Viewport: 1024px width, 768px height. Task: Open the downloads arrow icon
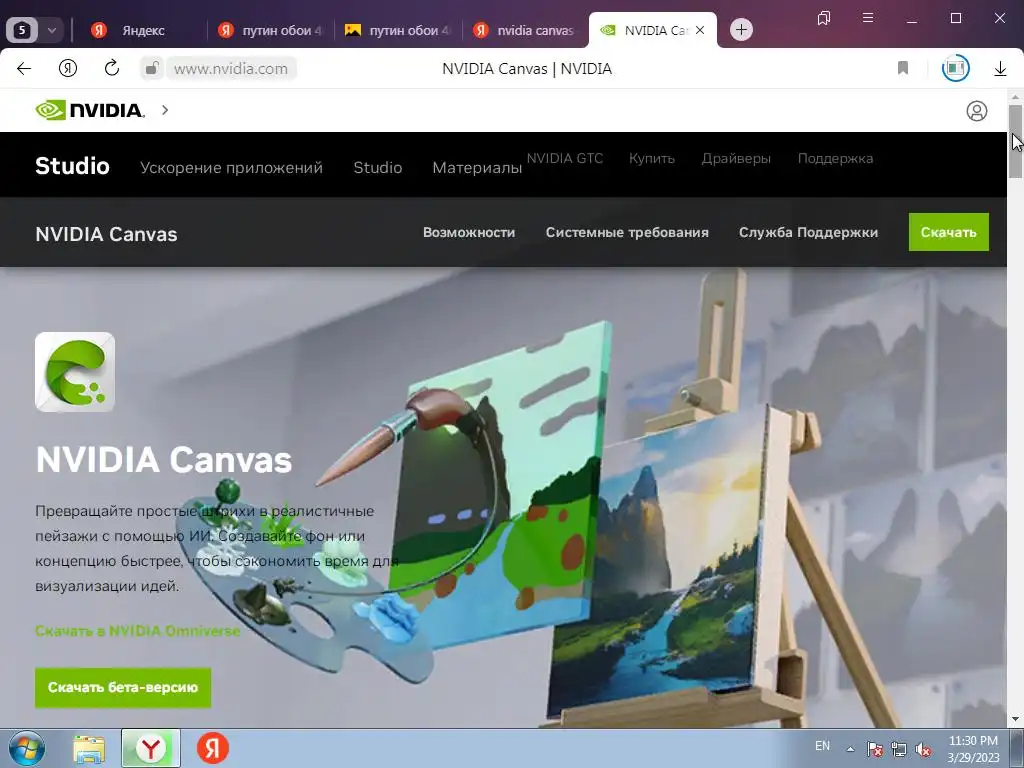(x=1000, y=69)
